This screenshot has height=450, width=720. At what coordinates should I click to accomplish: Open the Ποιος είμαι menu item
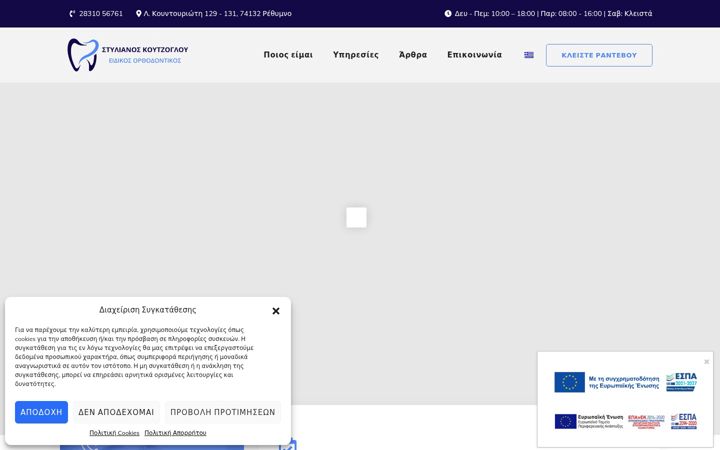pyautogui.click(x=288, y=55)
